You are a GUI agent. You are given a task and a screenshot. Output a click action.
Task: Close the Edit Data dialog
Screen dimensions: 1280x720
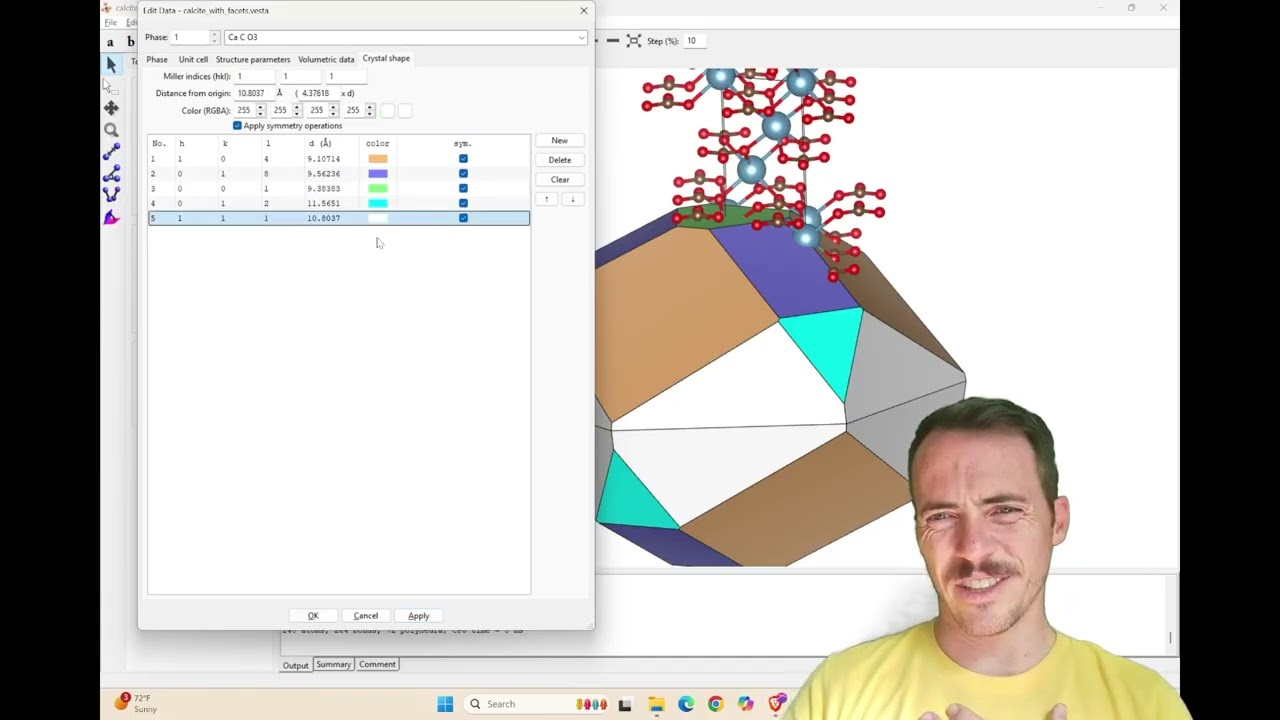584,11
